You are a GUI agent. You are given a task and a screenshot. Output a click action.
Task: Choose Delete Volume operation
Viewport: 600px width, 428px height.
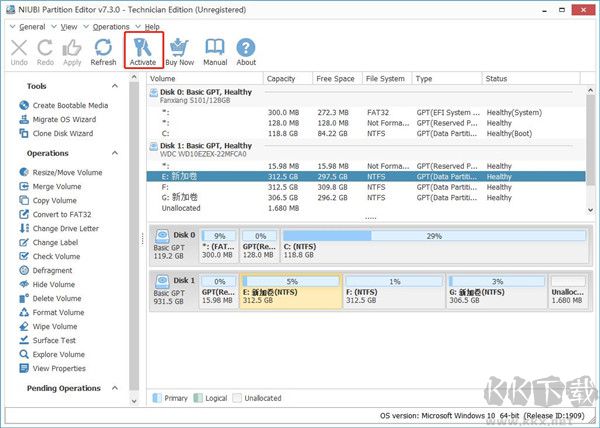pos(50,298)
